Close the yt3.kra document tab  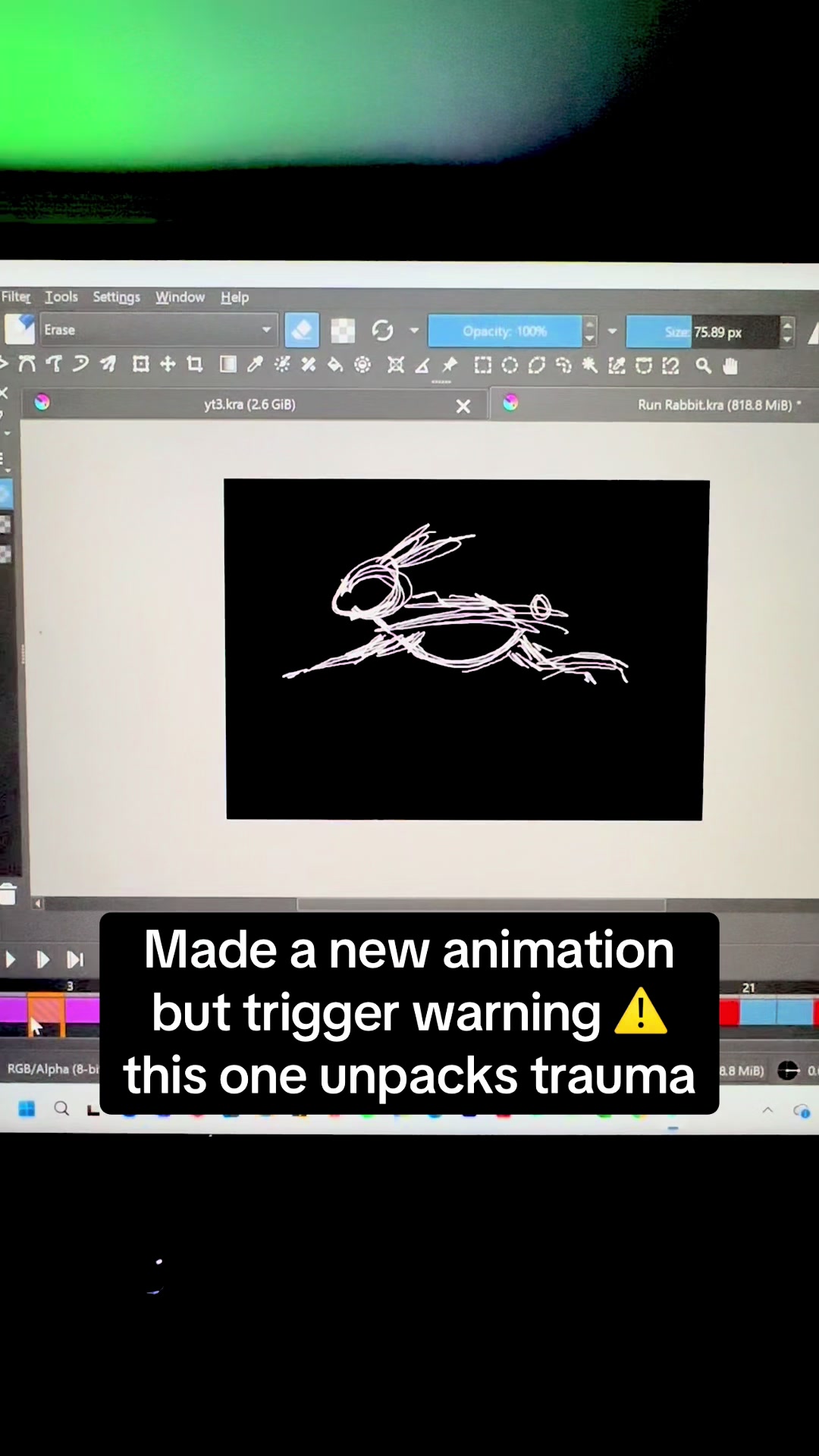pyautogui.click(x=463, y=406)
